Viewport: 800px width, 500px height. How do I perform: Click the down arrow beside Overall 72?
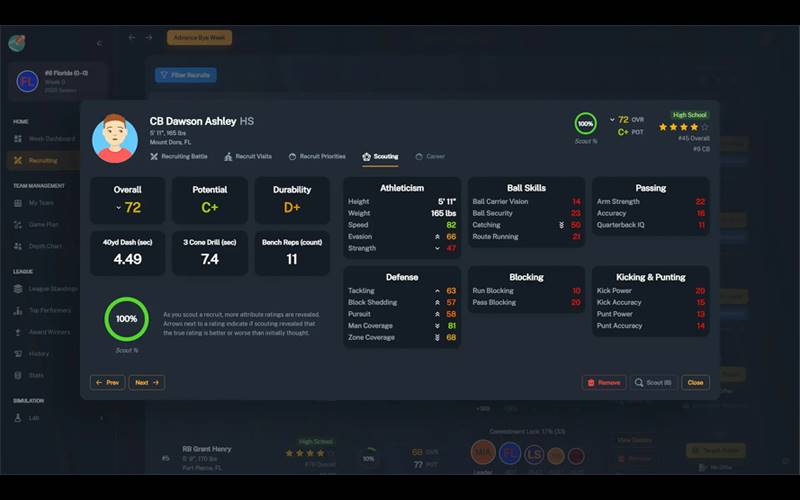coord(118,208)
